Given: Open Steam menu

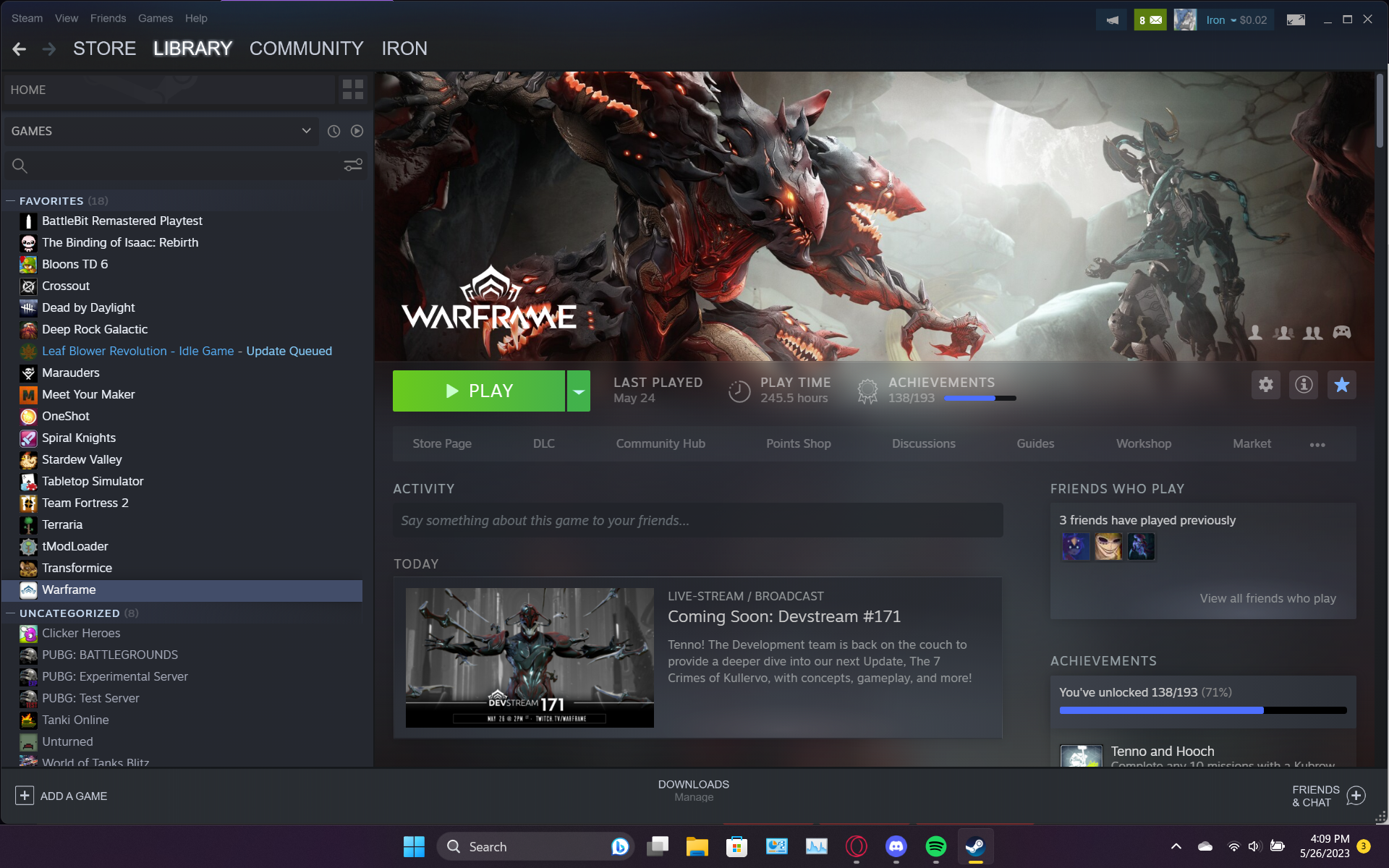Looking at the screenshot, I should (27, 18).
